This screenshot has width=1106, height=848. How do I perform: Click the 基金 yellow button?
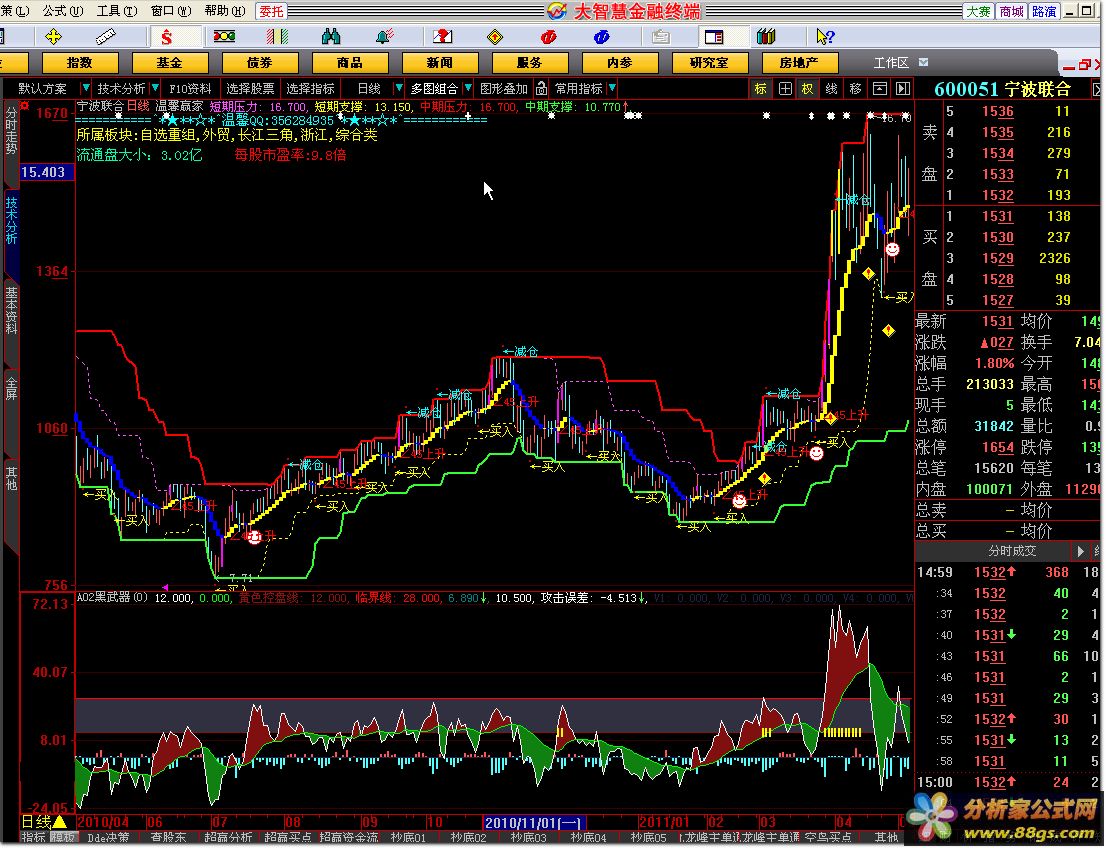(x=169, y=63)
